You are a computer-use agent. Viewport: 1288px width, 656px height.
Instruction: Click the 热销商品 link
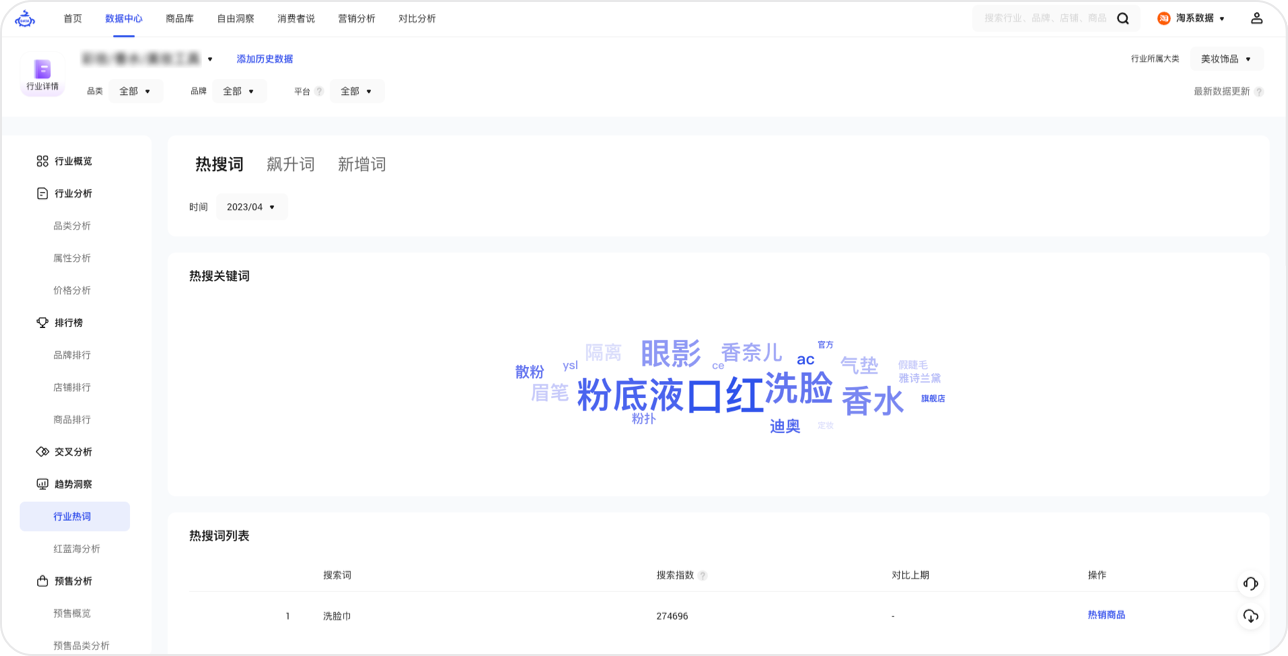point(1106,615)
